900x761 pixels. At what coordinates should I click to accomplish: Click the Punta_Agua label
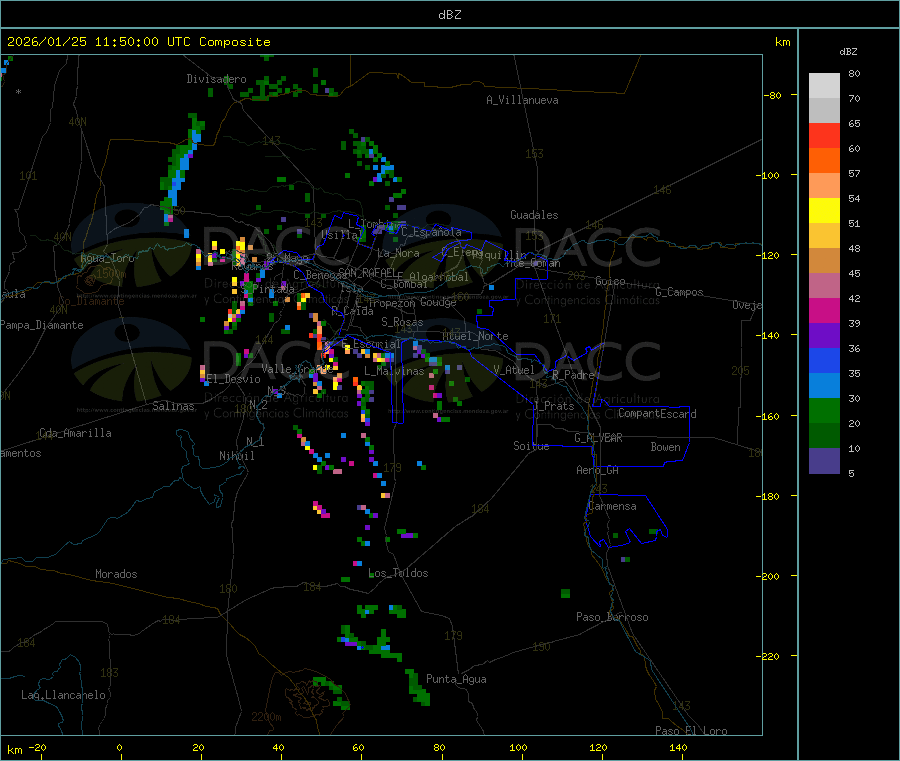pos(456,679)
